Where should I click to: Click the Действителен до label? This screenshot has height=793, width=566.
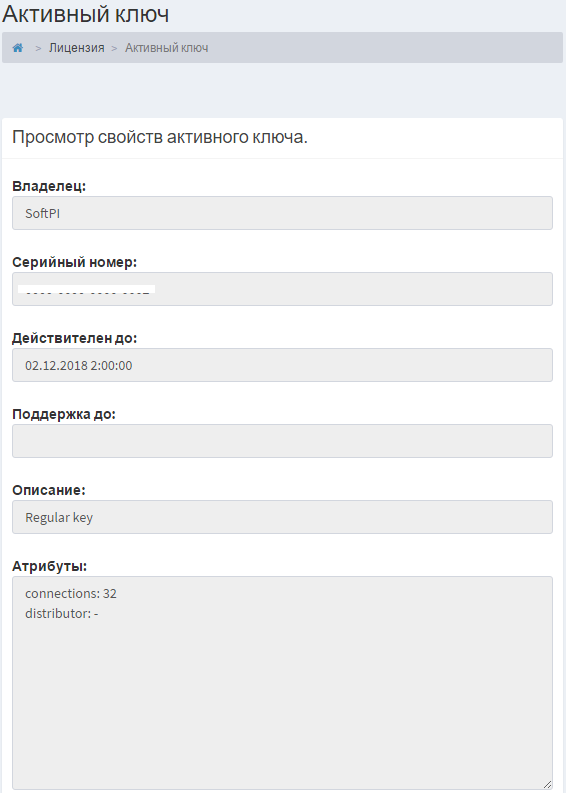[74, 338]
